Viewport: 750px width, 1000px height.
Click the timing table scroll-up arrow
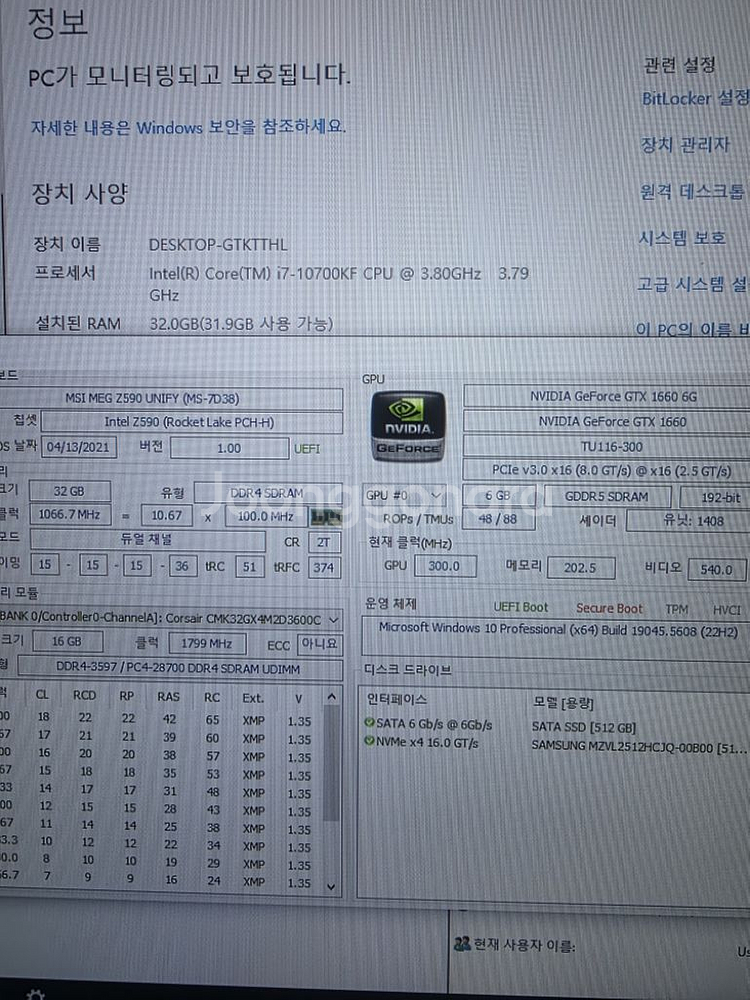[x=331, y=696]
